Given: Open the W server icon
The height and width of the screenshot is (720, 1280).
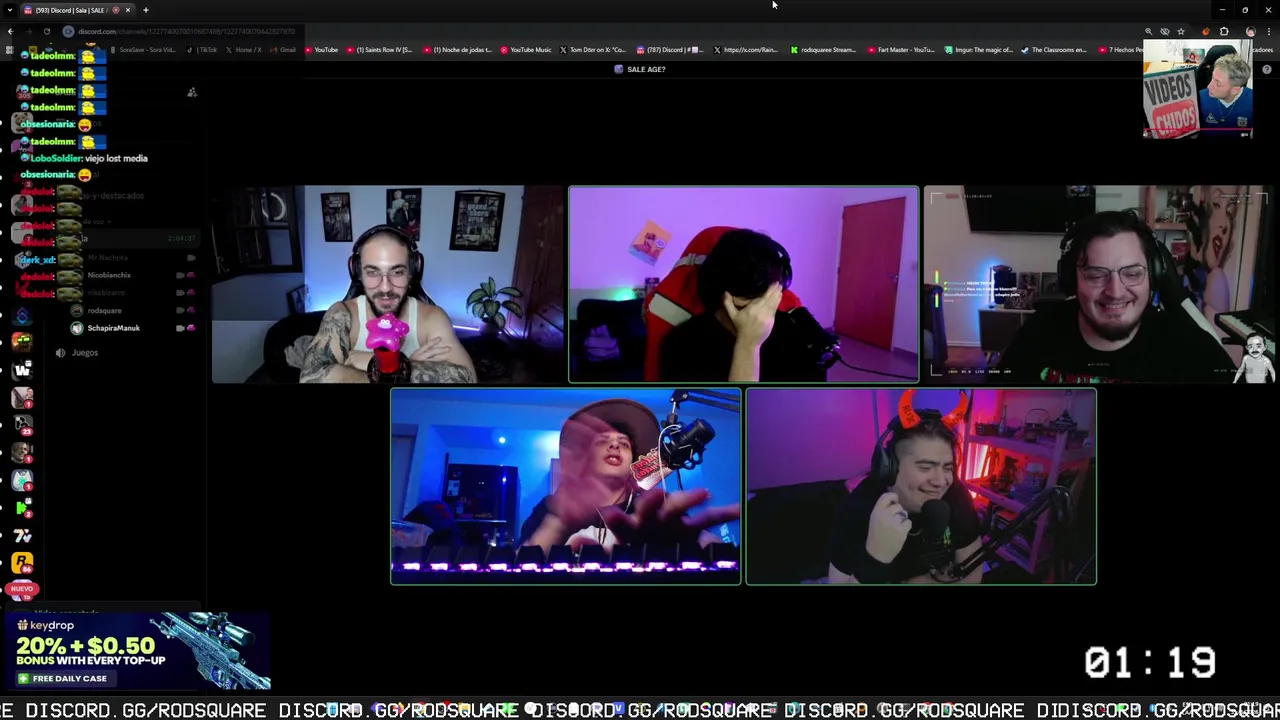Looking at the screenshot, I should point(22,370).
